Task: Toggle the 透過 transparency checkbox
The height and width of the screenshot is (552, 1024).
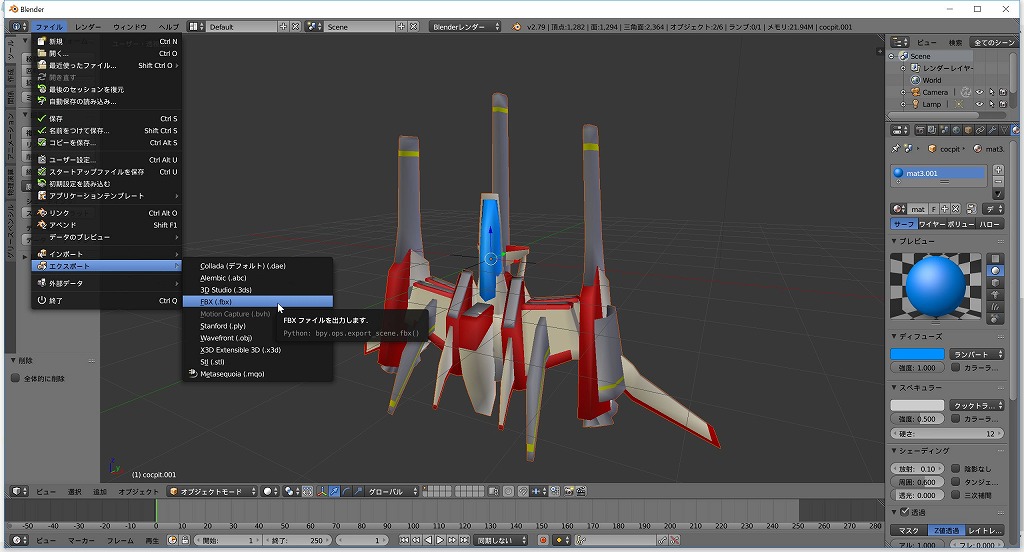Action: tap(905, 512)
